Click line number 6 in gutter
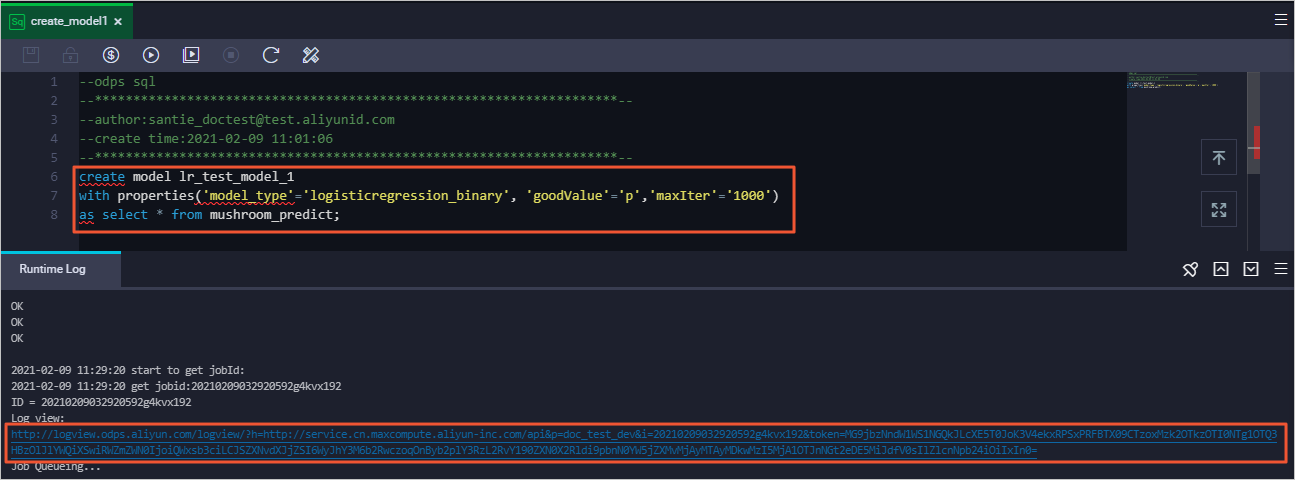 [x=53, y=176]
